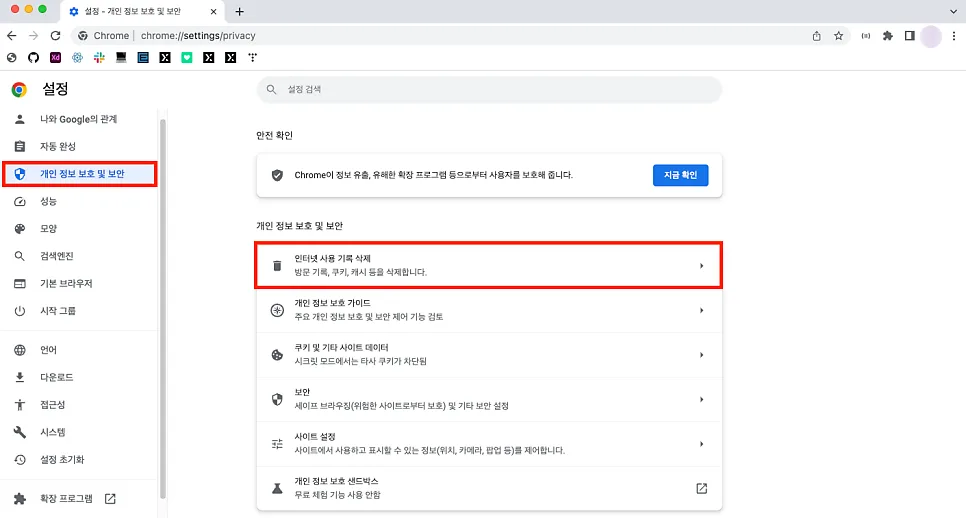Click the wrench icon for 시스템
Image resolution: width=966 pixels, height=518 pixels.
[x=20, y=432]
